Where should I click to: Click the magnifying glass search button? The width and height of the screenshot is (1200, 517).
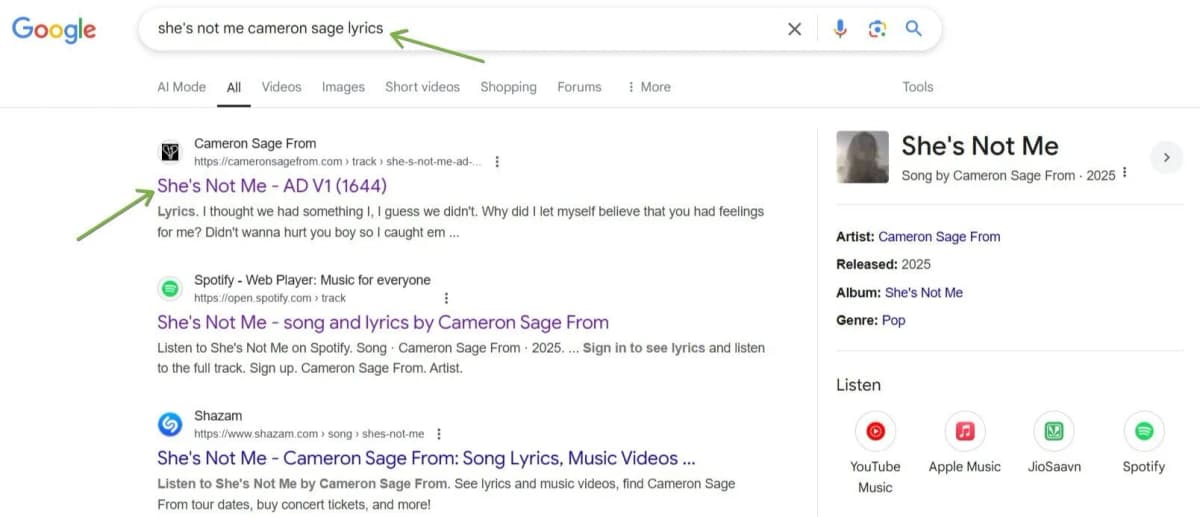point(913,28)
